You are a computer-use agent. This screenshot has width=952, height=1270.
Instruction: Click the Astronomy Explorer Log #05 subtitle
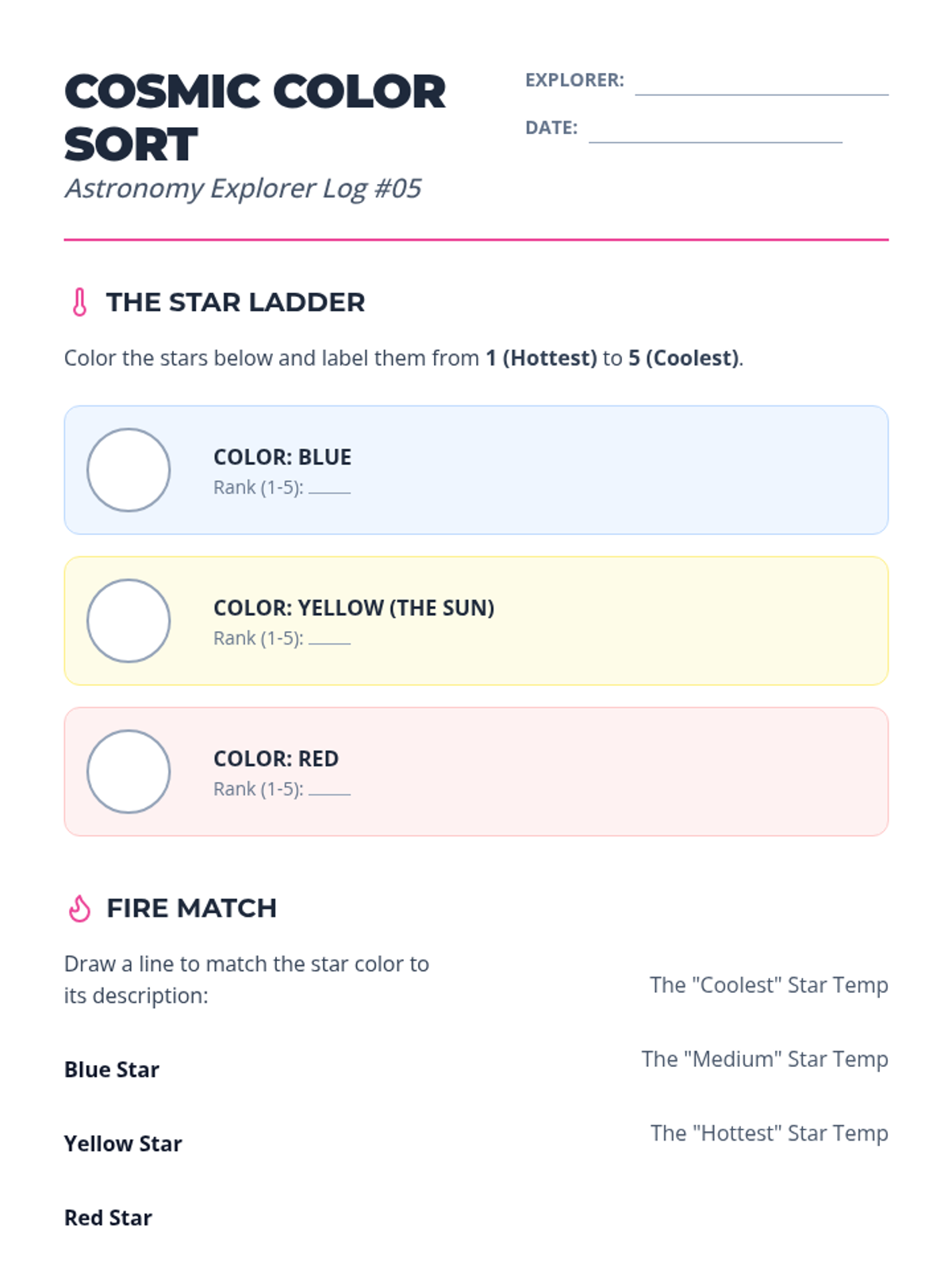[243, 188]
